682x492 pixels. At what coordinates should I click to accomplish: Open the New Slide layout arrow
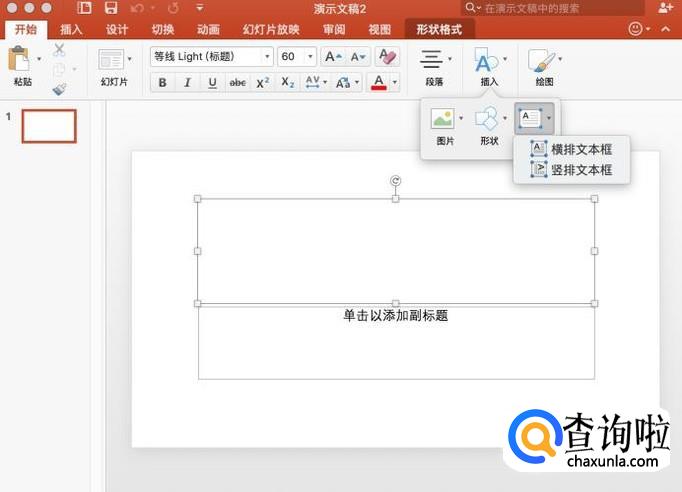129,59
